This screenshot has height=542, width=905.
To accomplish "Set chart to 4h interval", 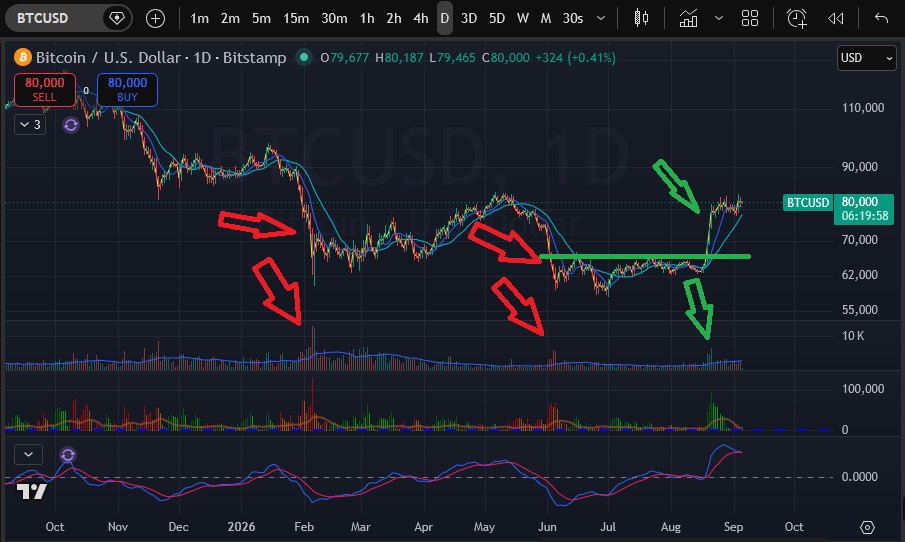I will pyautogui.click(x=421, y=18).
